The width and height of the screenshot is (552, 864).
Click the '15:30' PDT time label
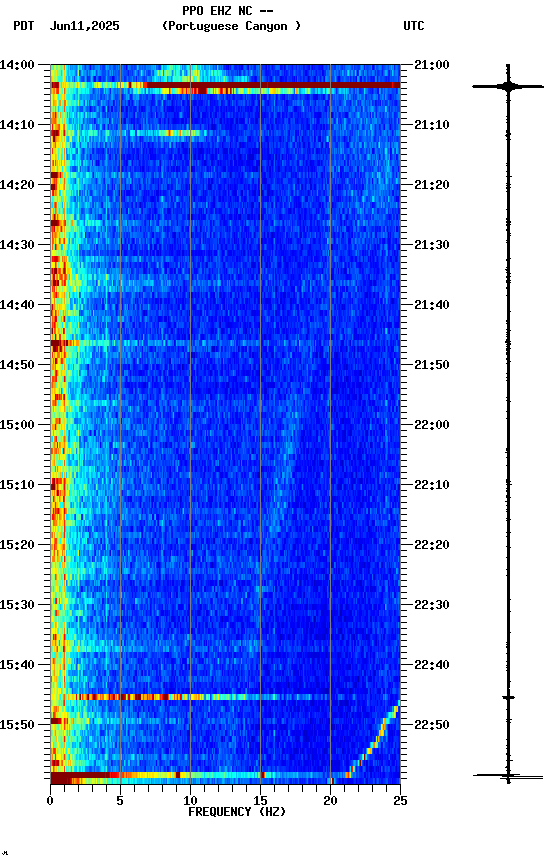17,605
